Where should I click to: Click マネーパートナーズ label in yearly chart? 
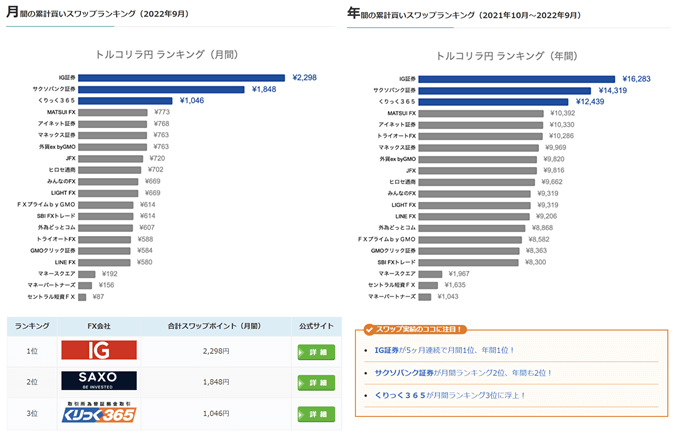click(392, 297)
